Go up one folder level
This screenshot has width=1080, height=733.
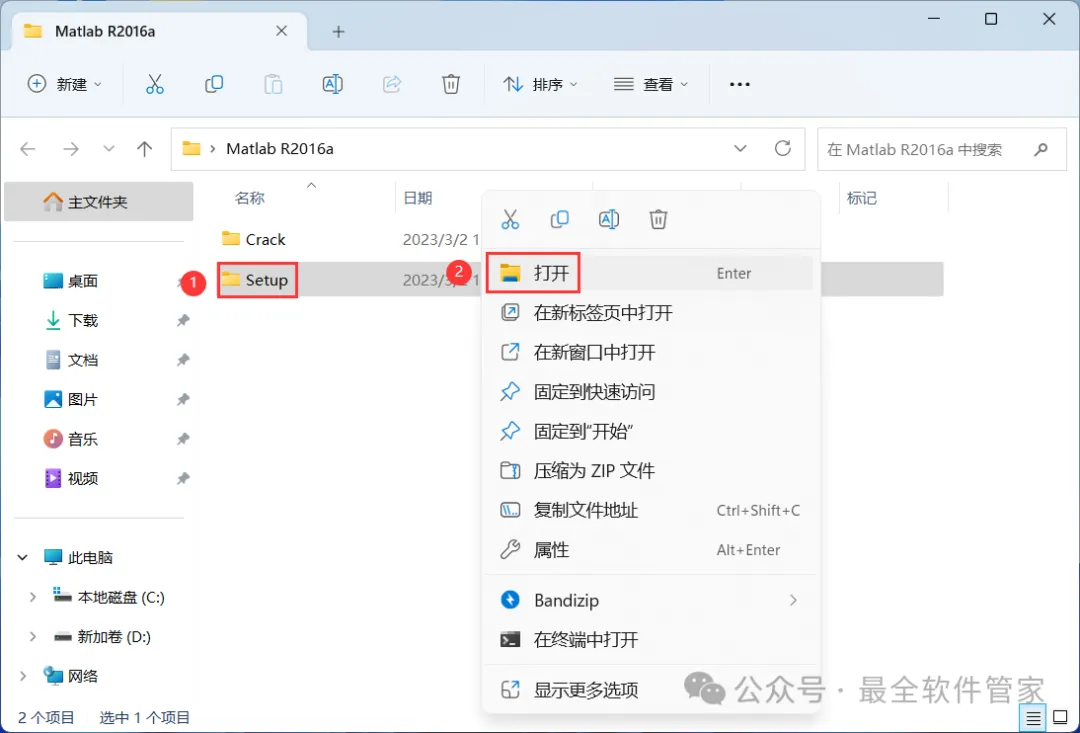[144, 149]
